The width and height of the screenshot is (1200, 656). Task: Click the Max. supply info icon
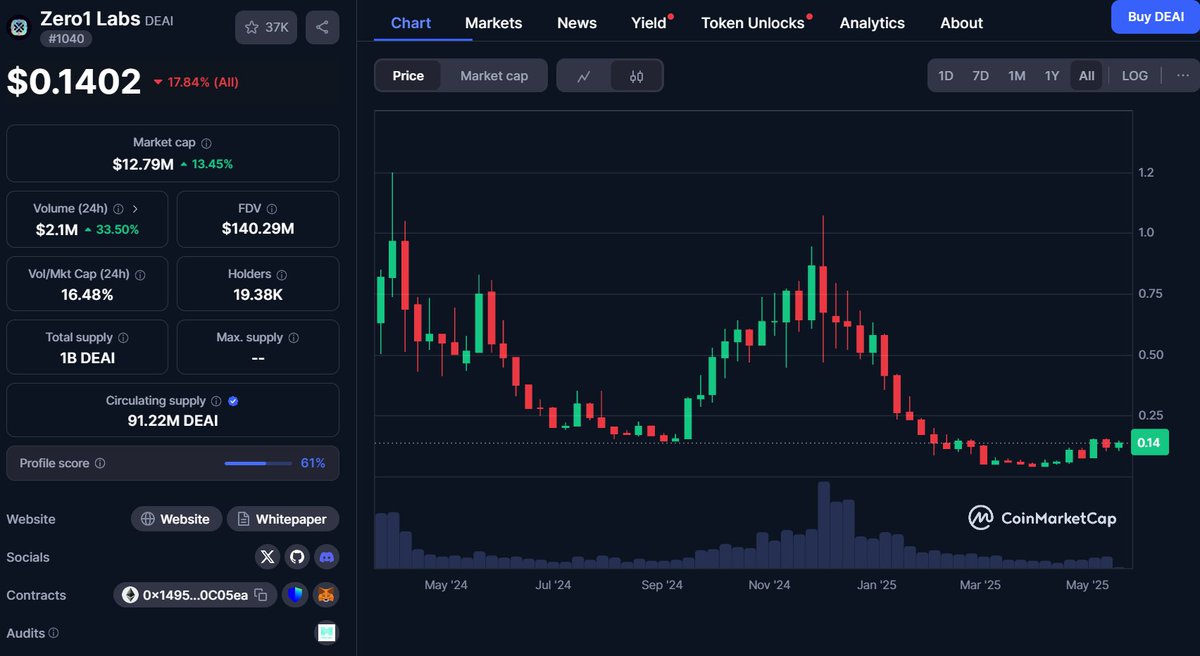coord(293,338)
